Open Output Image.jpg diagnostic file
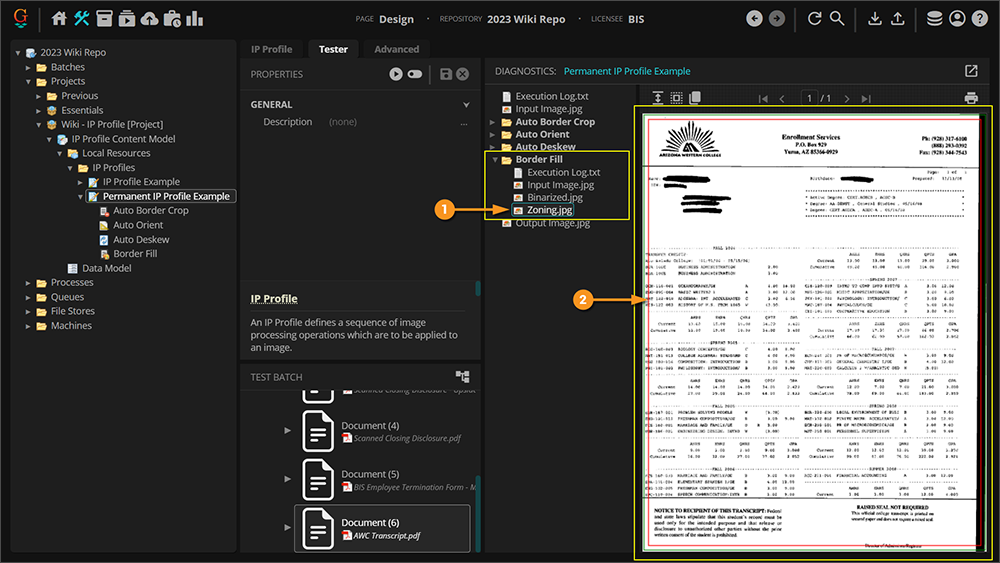The image size is (1000, 563). [552, 223]
